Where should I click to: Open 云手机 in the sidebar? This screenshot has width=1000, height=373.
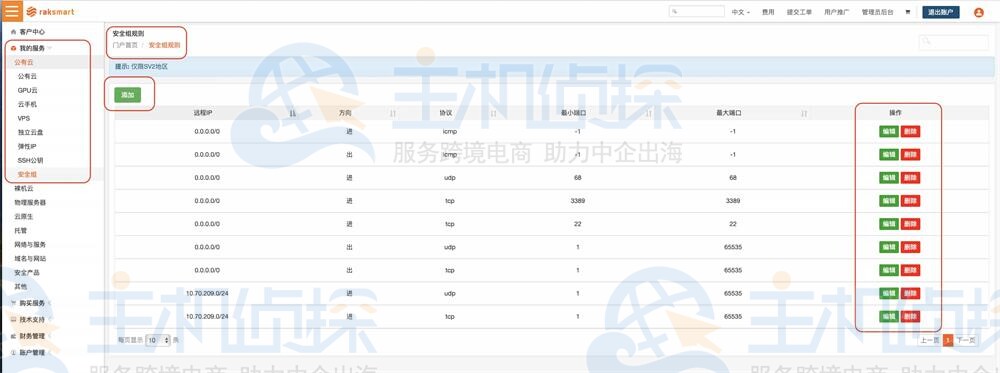point(27,104)
